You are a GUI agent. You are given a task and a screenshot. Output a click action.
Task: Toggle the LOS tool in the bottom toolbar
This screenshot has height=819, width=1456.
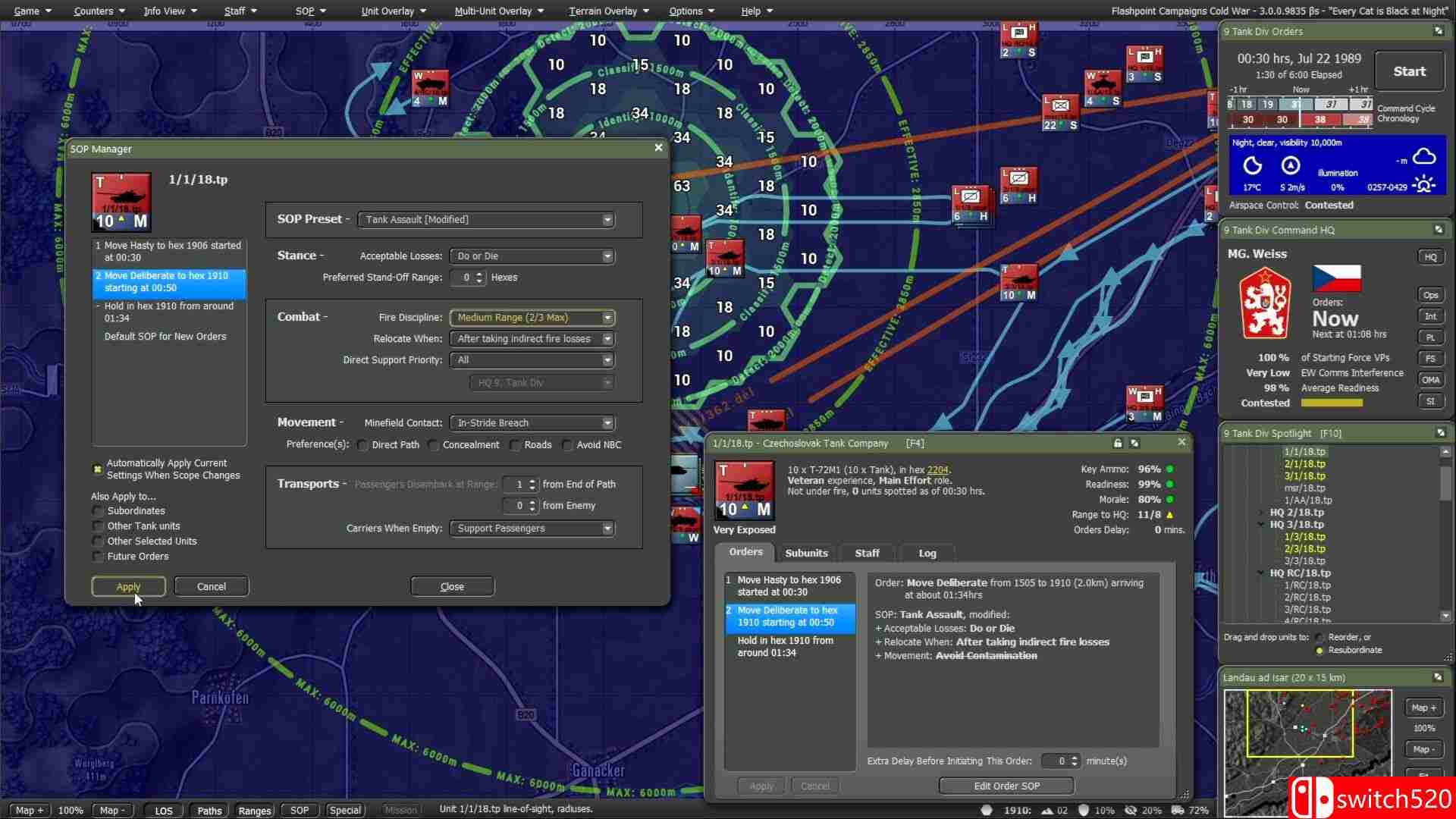(162, 810)
